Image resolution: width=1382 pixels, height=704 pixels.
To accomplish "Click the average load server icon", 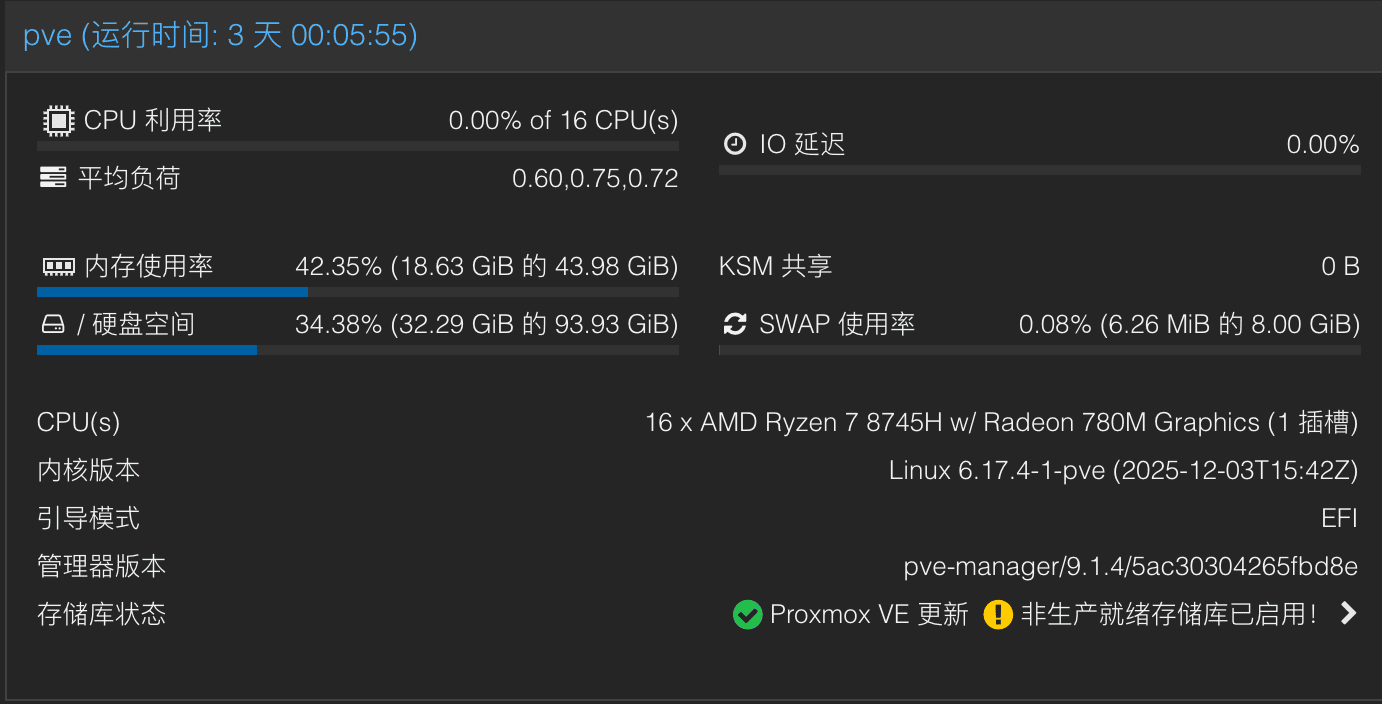I will 52,179.
